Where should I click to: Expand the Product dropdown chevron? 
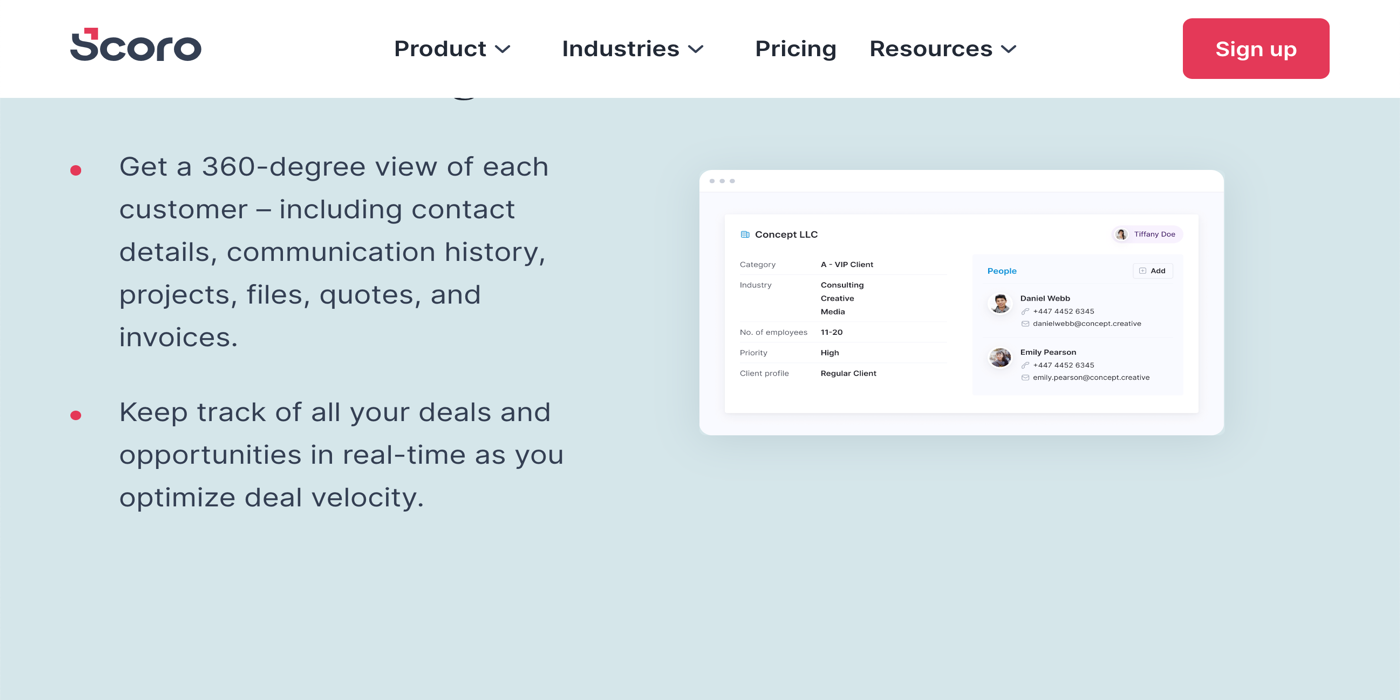(x=503, y=49)
